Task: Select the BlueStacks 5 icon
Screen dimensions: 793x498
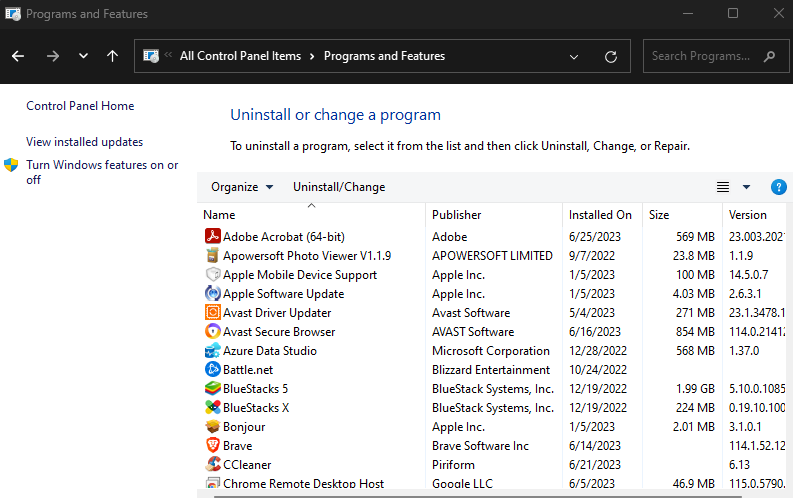Action: pyautogui.click(x=212, y=389)
